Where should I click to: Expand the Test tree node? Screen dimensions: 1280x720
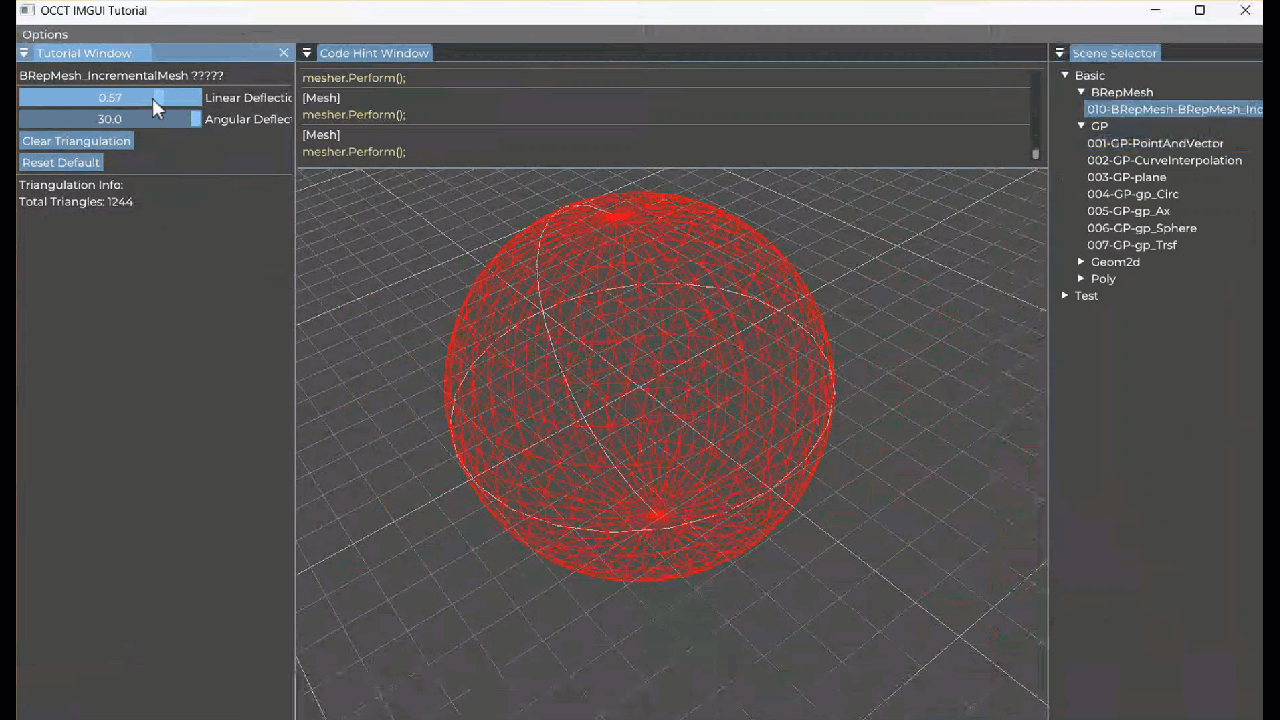pyautogui.click(x=1065, y=296)
